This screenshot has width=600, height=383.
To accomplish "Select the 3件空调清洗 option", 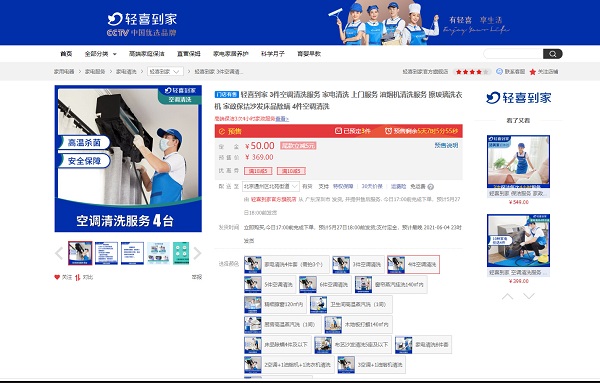I will tap(358, 264).
